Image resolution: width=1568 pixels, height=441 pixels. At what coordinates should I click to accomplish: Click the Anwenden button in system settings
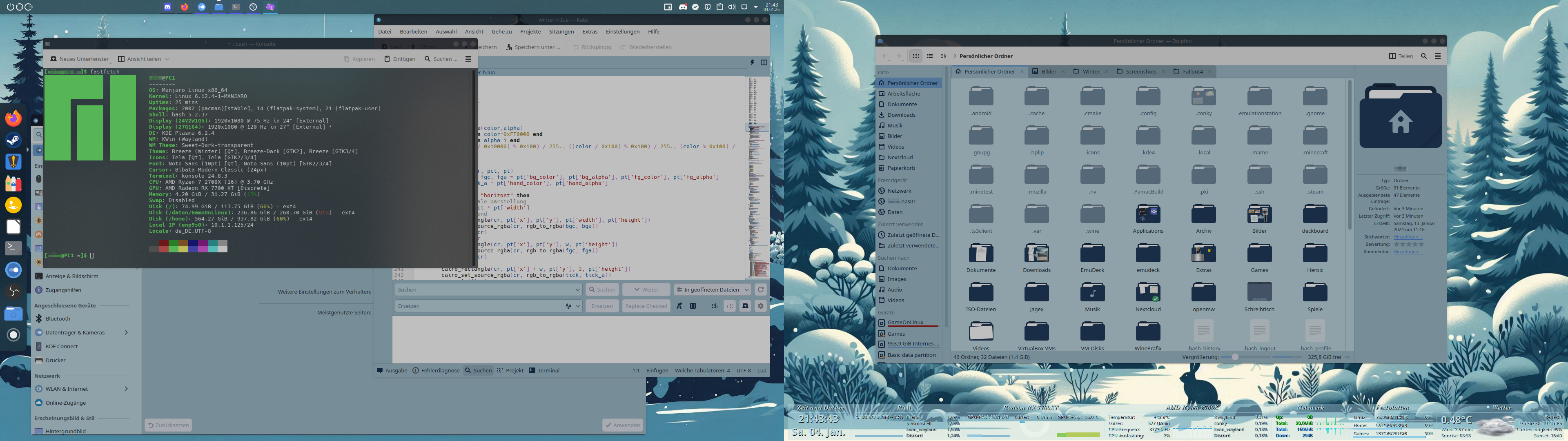(x=622, y=425)
